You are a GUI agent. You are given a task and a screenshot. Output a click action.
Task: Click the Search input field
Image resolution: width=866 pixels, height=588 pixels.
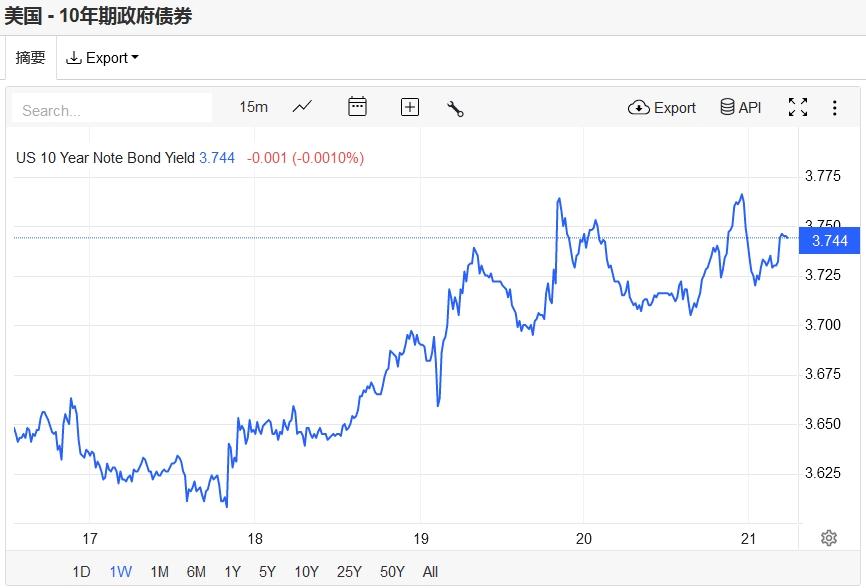(112, 109)
